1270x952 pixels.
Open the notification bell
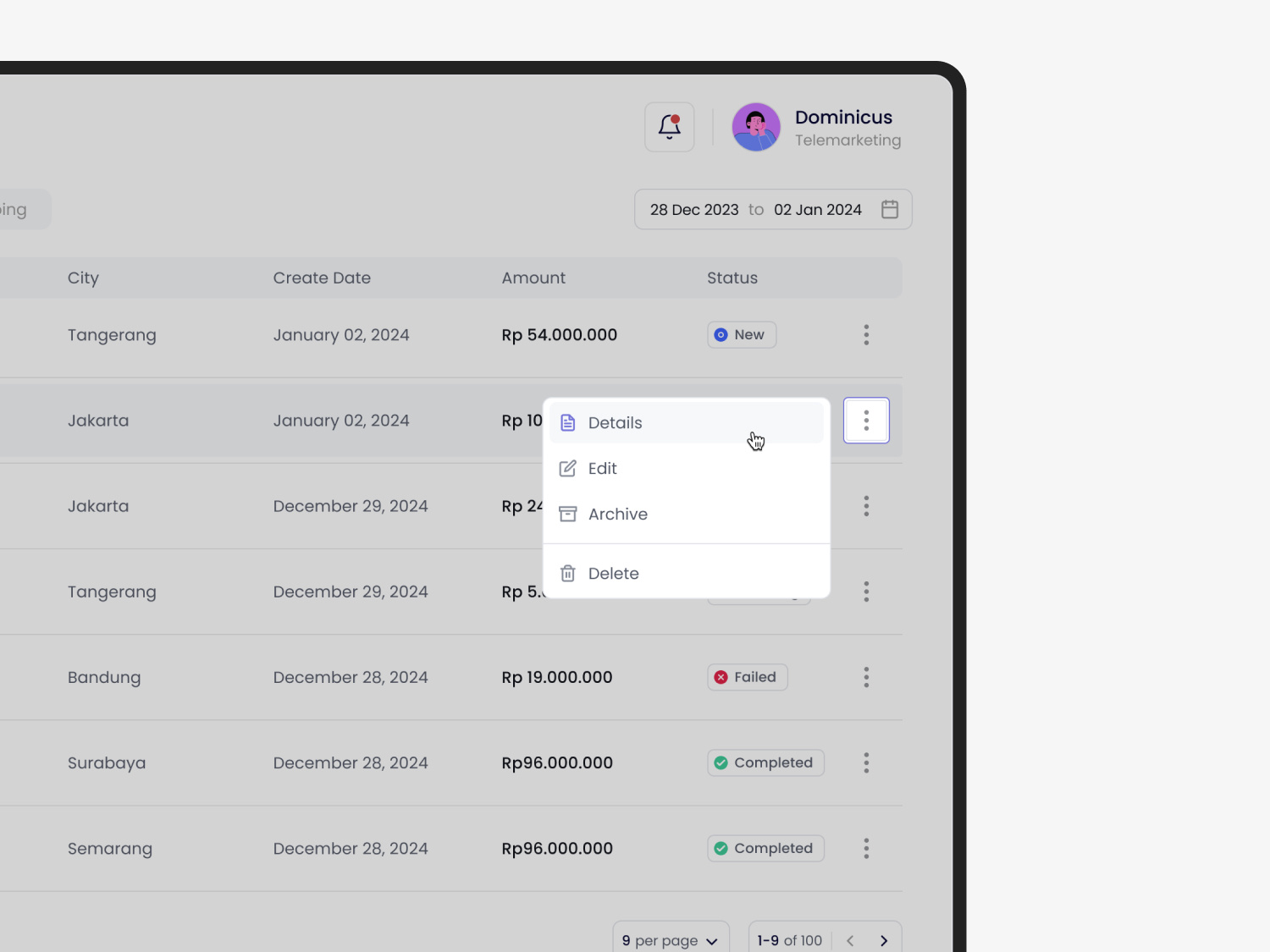tap(669, 126)
